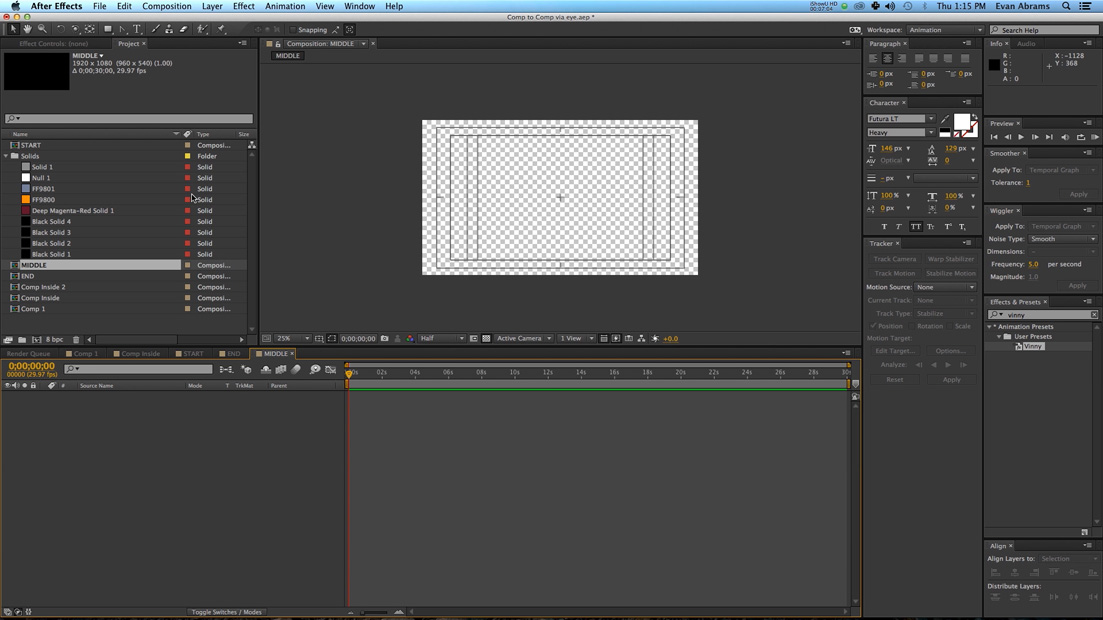Select the Brush tool

coord(155,30)
